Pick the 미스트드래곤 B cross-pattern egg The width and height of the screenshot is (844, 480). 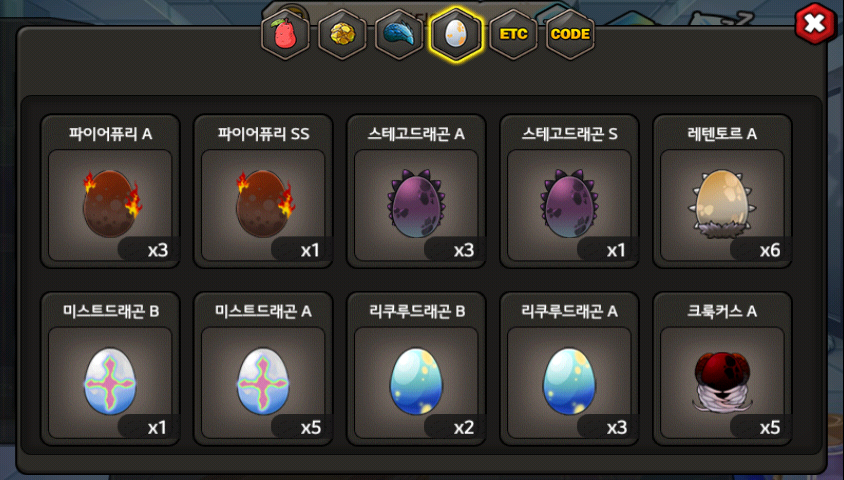tap(110, 369)
